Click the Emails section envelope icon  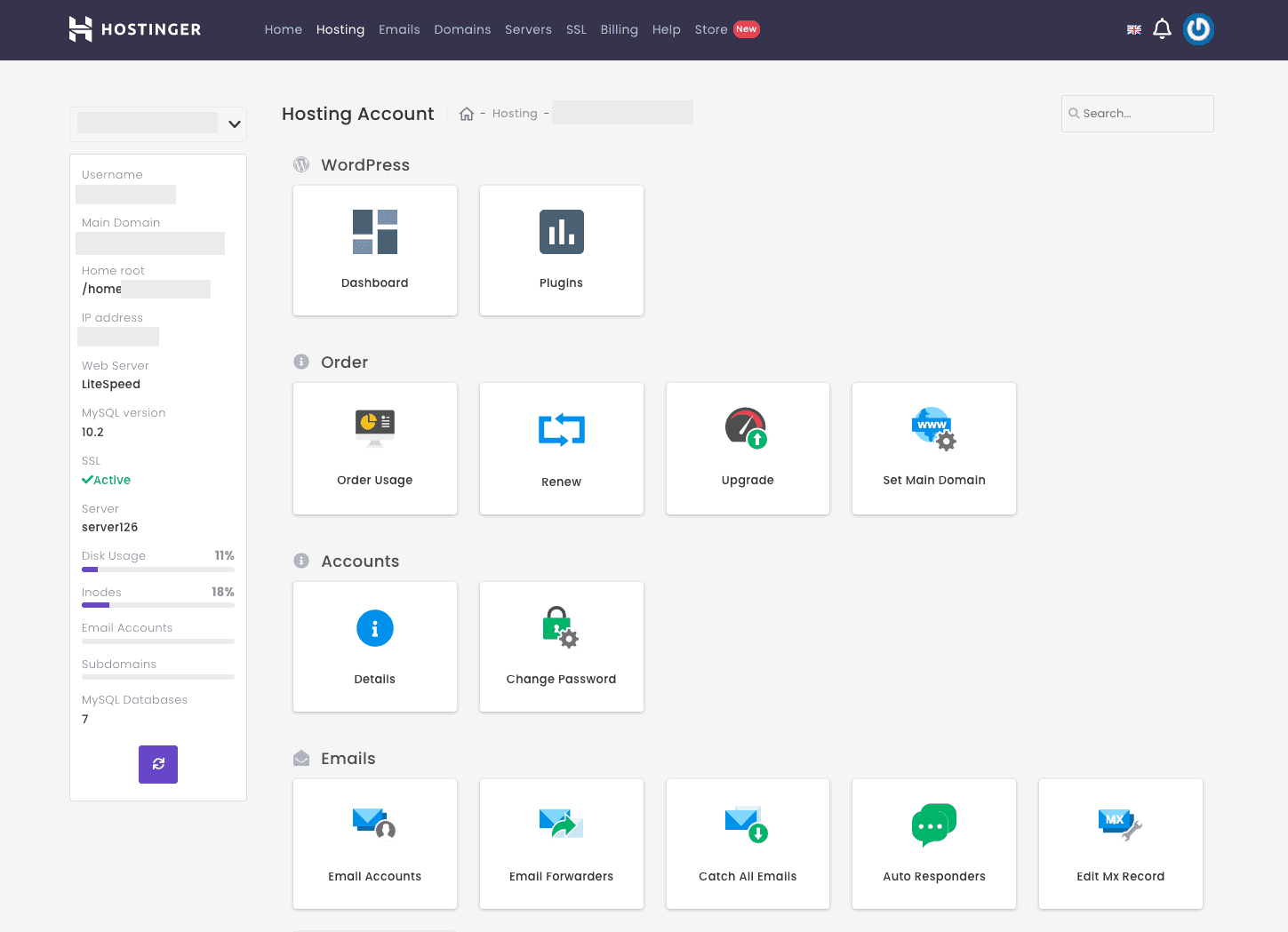[x=301, y=758]
